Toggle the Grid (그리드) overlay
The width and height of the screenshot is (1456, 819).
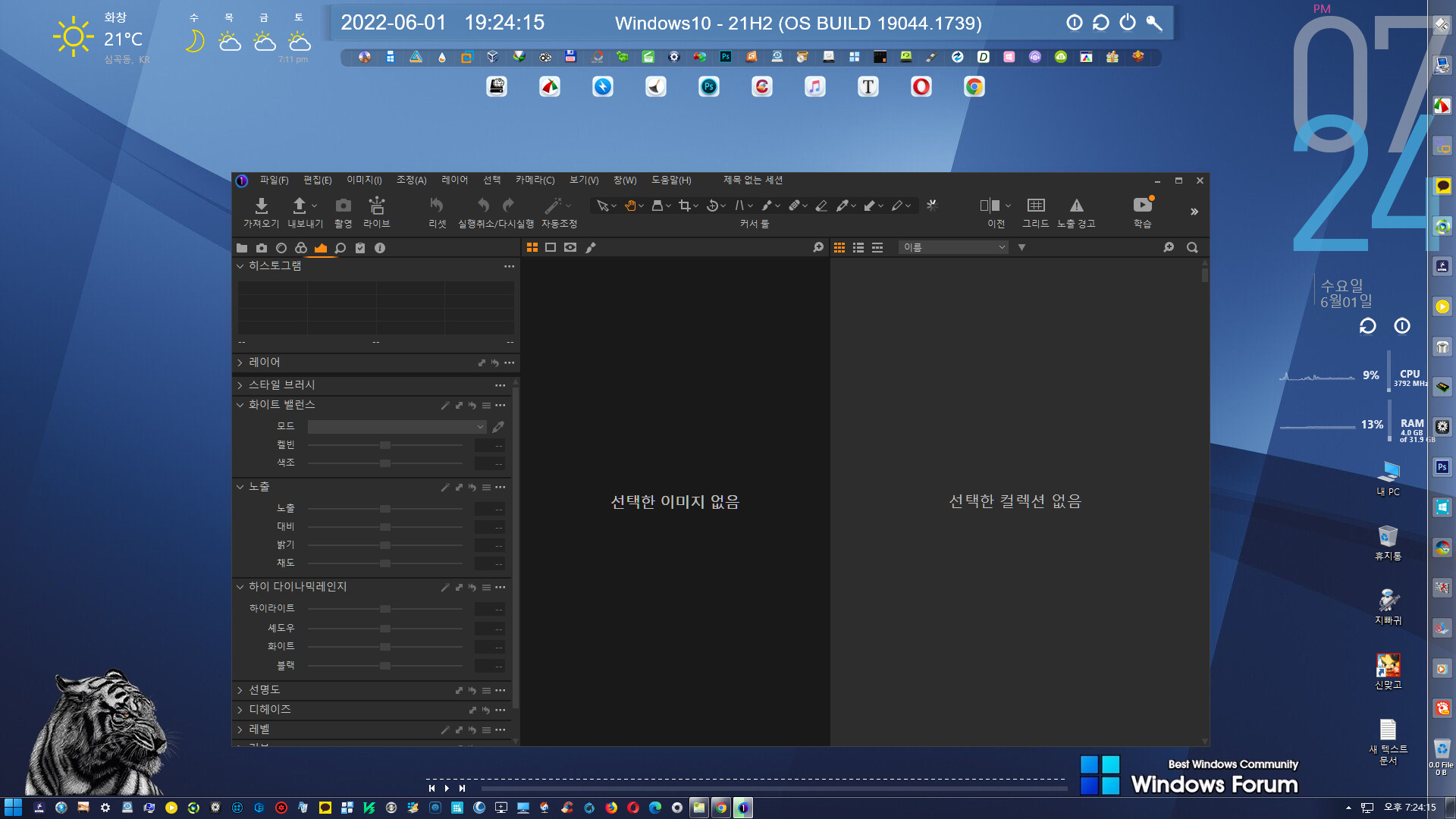click(x=1036, y=206)
